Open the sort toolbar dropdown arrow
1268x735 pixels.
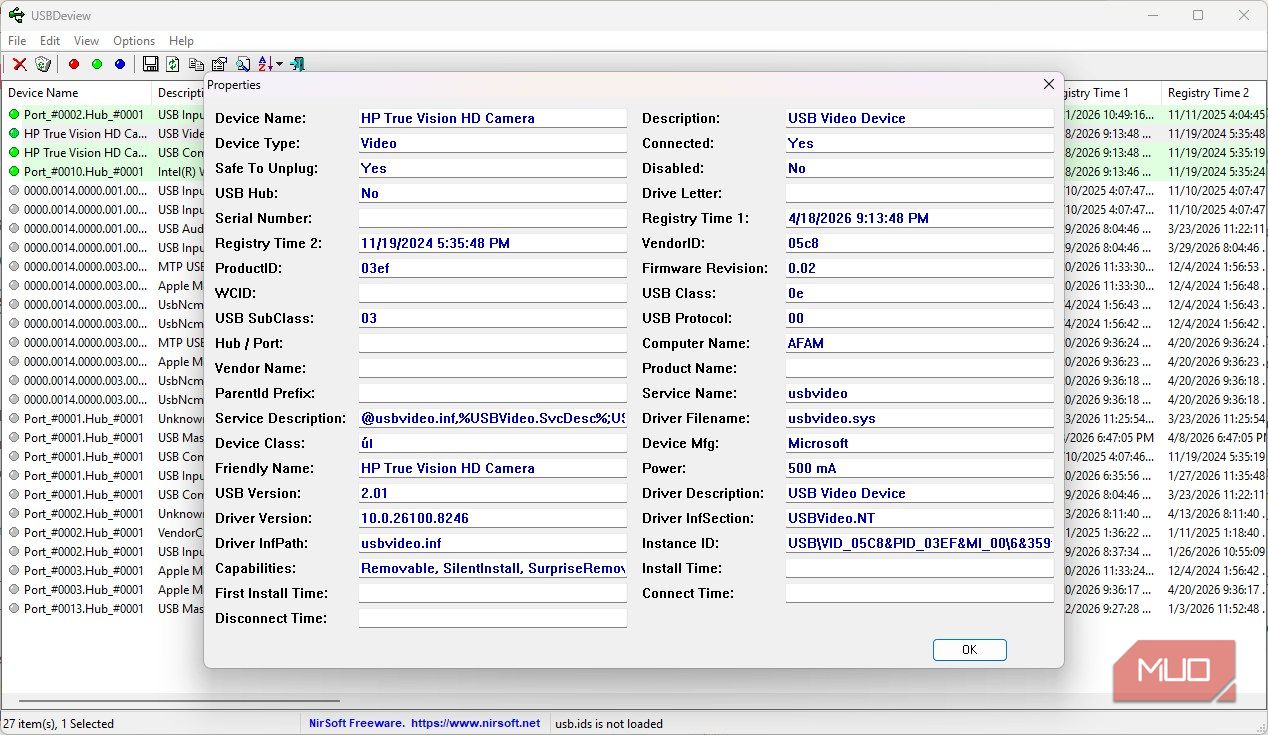[x=279, y=64]
